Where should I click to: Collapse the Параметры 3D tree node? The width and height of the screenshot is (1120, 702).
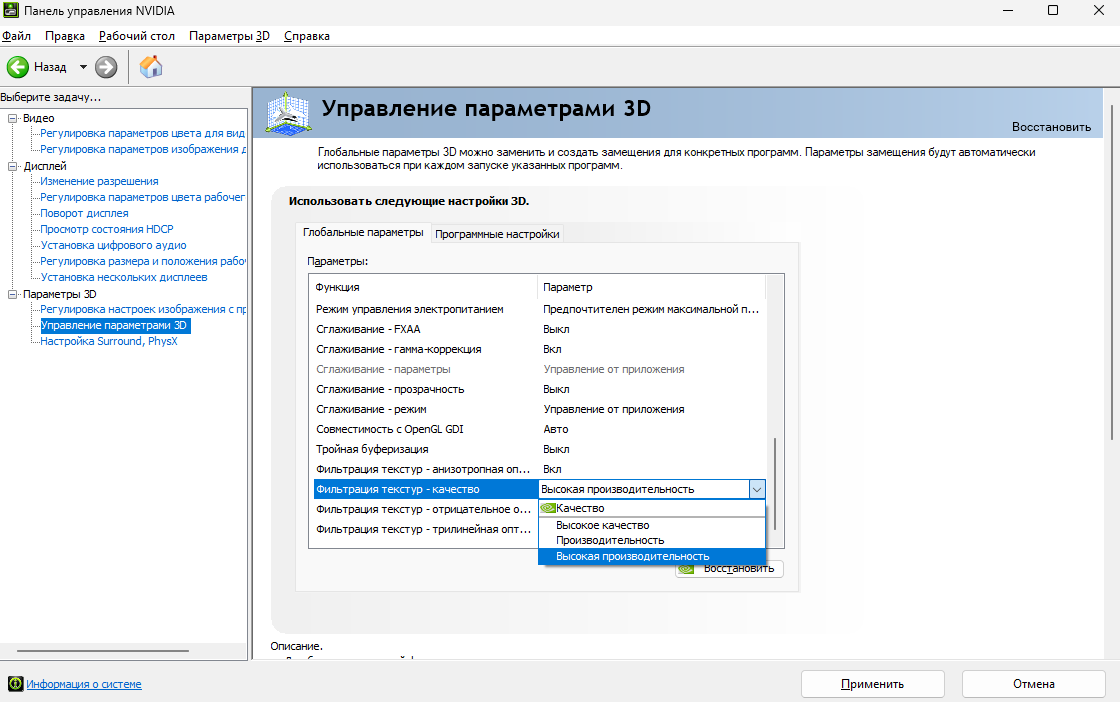(x=12, y=294)
